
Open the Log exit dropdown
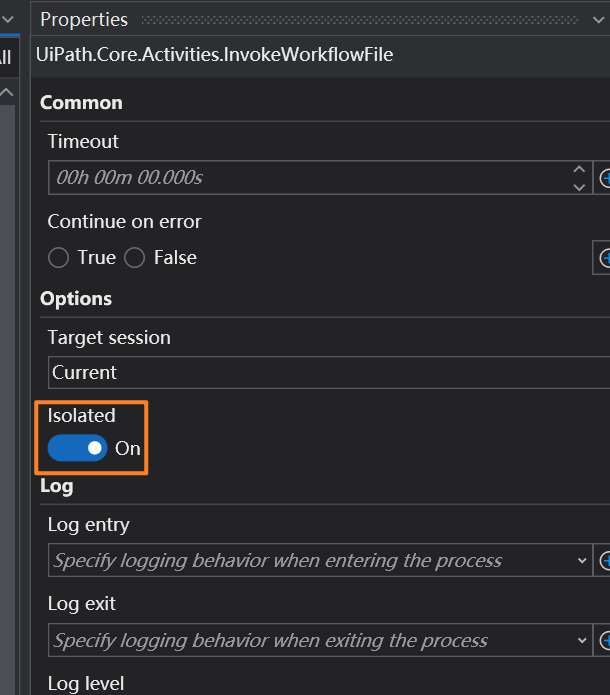click(320, 640)
